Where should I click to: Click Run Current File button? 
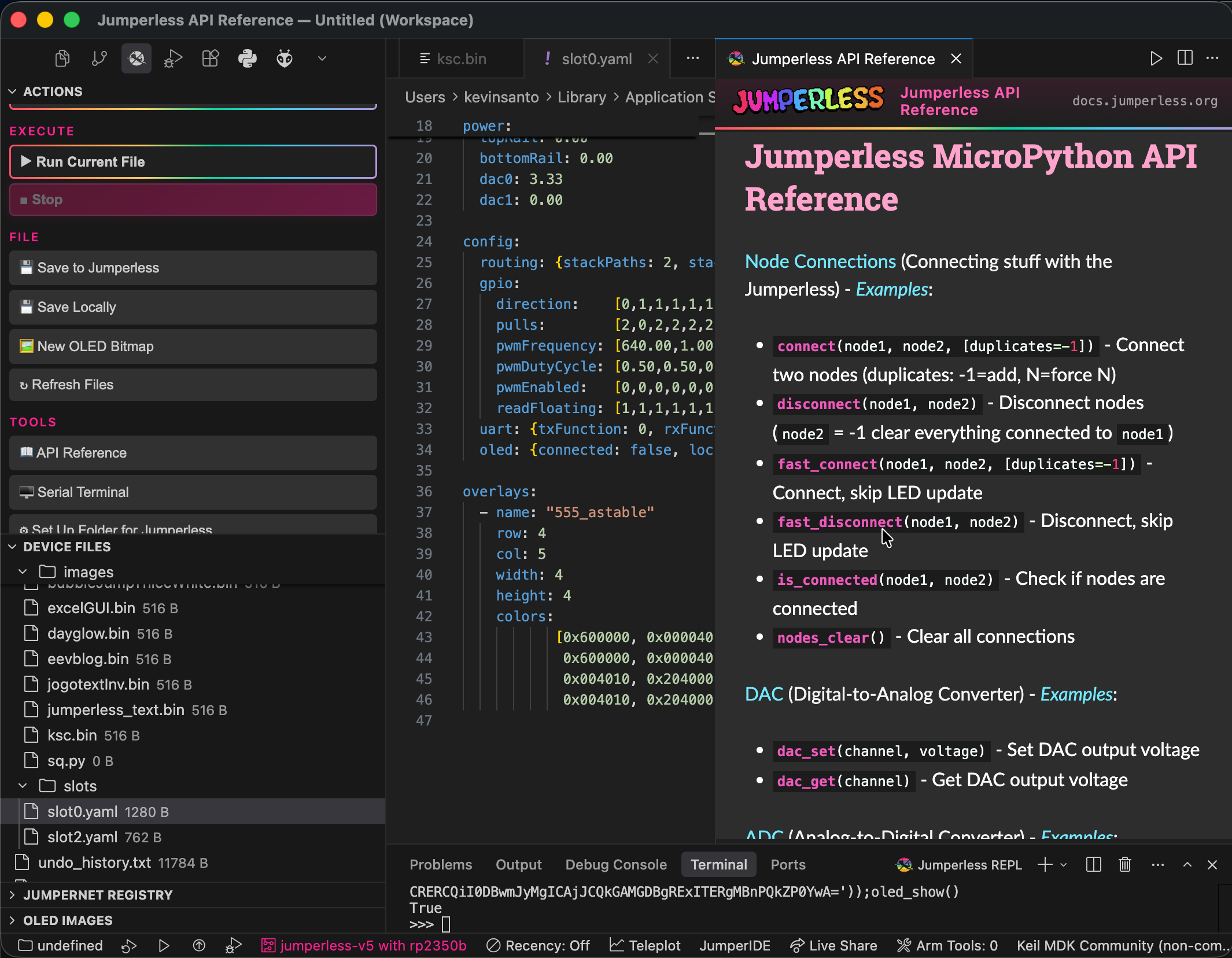pos(193,162)
